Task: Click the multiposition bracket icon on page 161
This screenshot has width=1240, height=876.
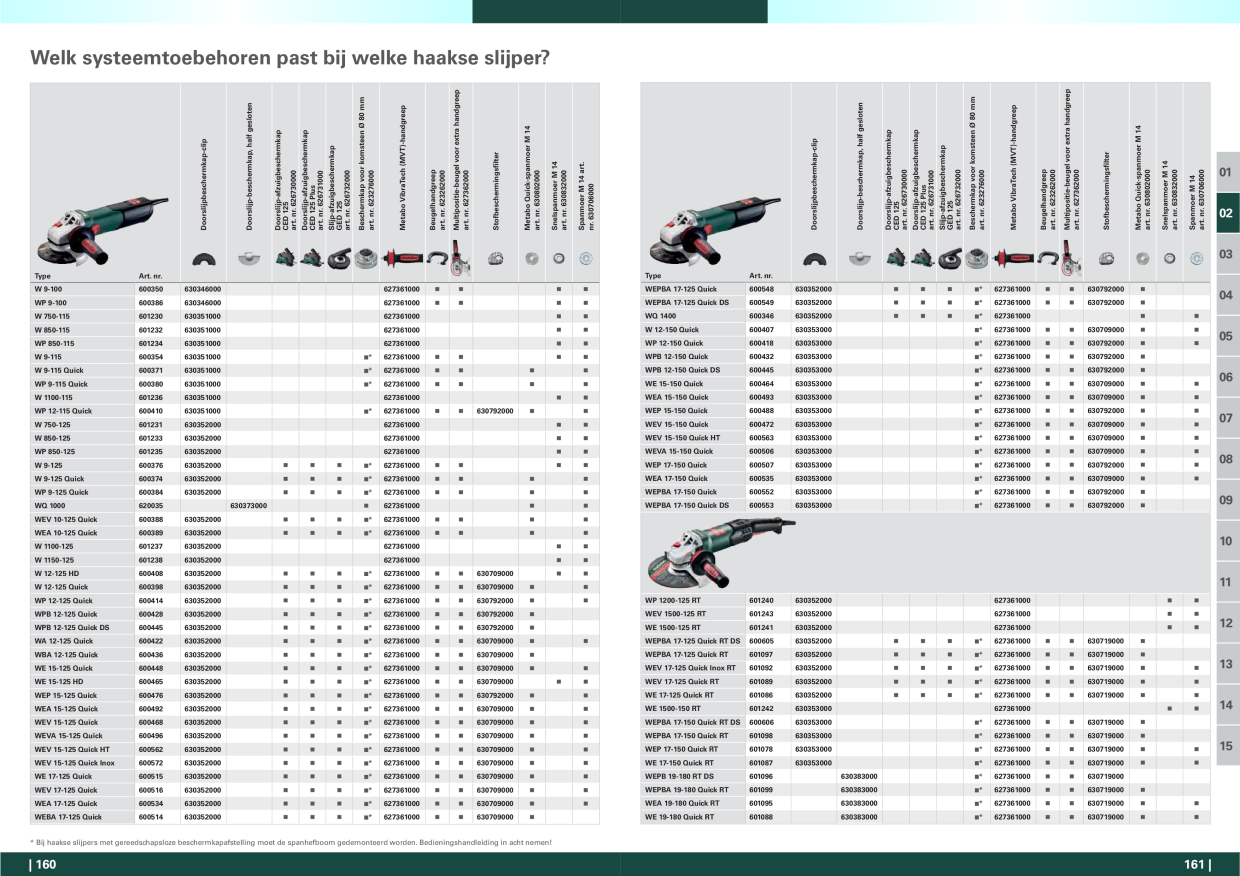Action: tap(1072, 257)
